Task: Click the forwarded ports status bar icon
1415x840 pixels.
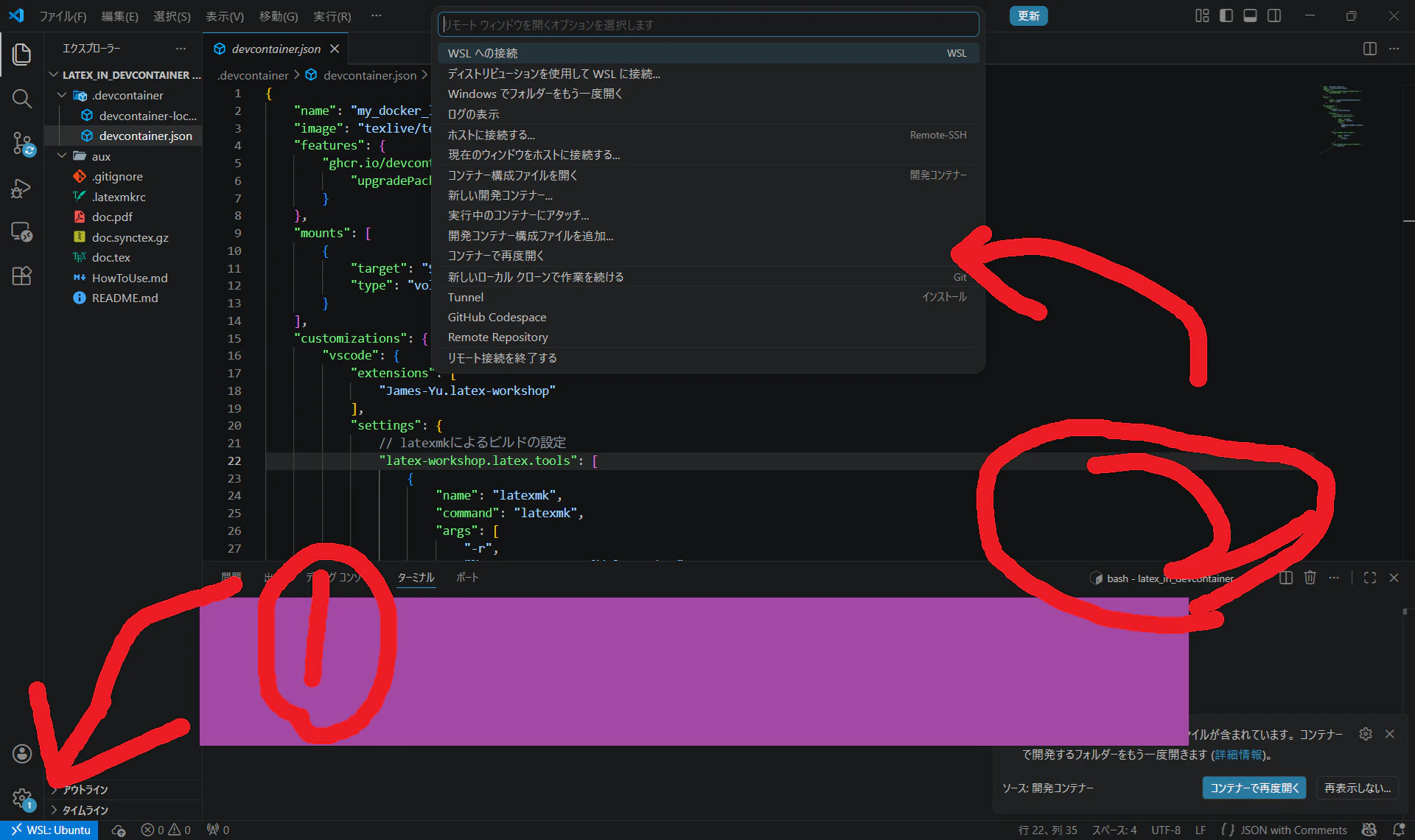Action: coord(218,830)
